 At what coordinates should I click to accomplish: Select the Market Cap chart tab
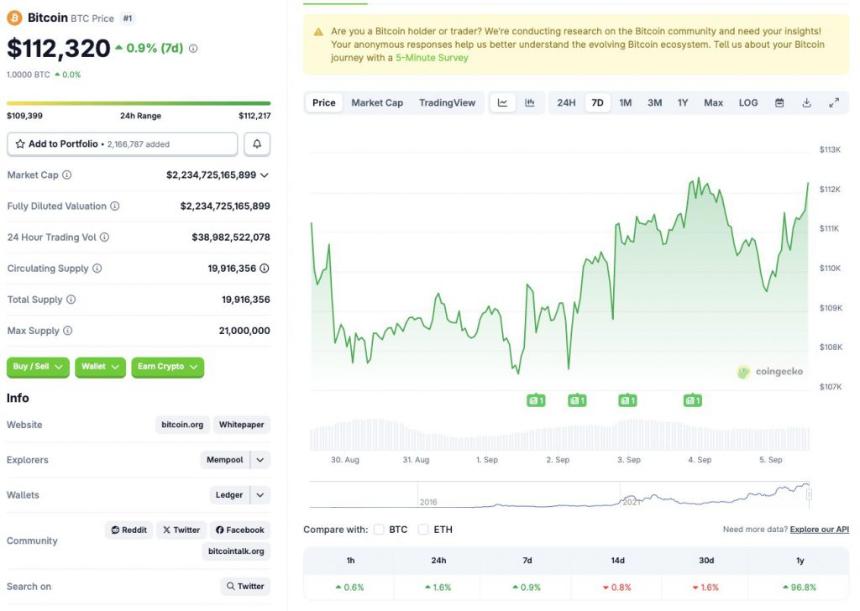pos(377,103)
